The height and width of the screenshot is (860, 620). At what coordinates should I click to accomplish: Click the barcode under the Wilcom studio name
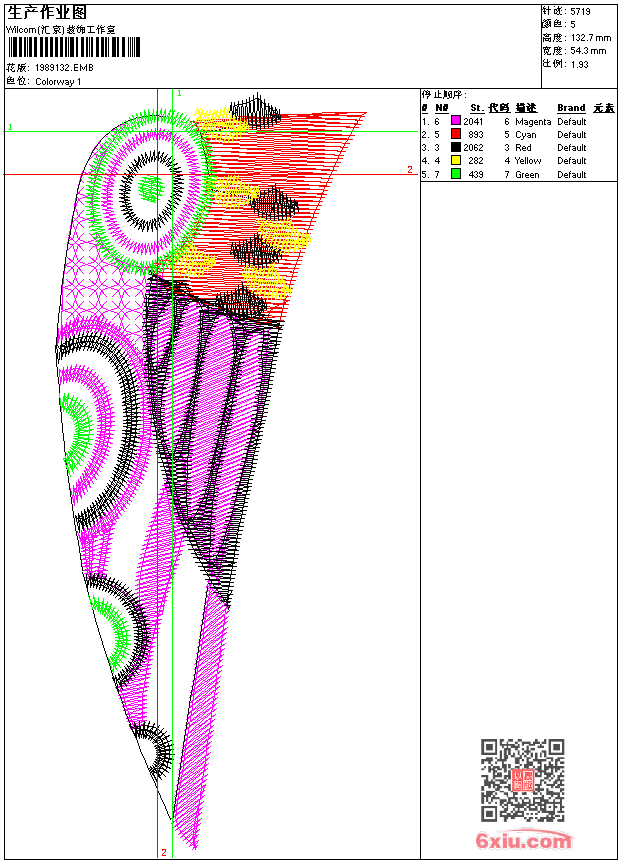74,48
